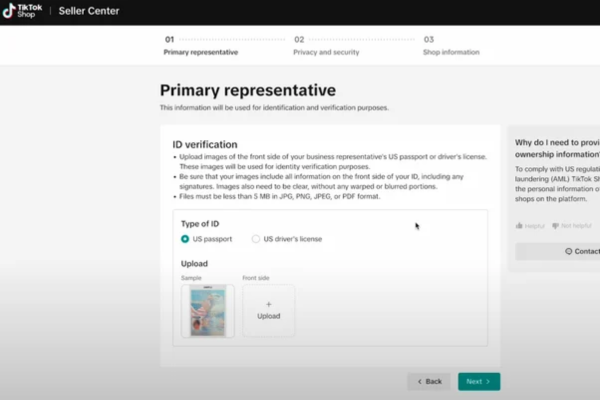Click the Next button
Image resolution: width=600 pixels, height=400 pixels.
pos(479,382)
